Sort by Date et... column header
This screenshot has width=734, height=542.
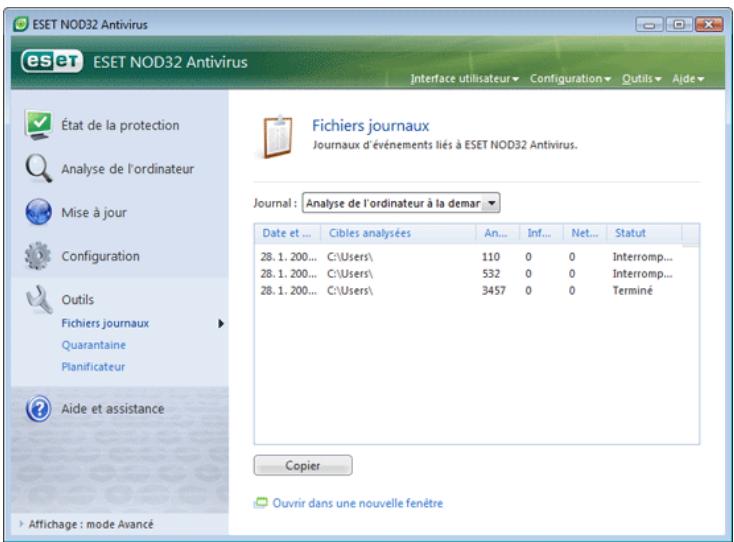coord(287,233)
